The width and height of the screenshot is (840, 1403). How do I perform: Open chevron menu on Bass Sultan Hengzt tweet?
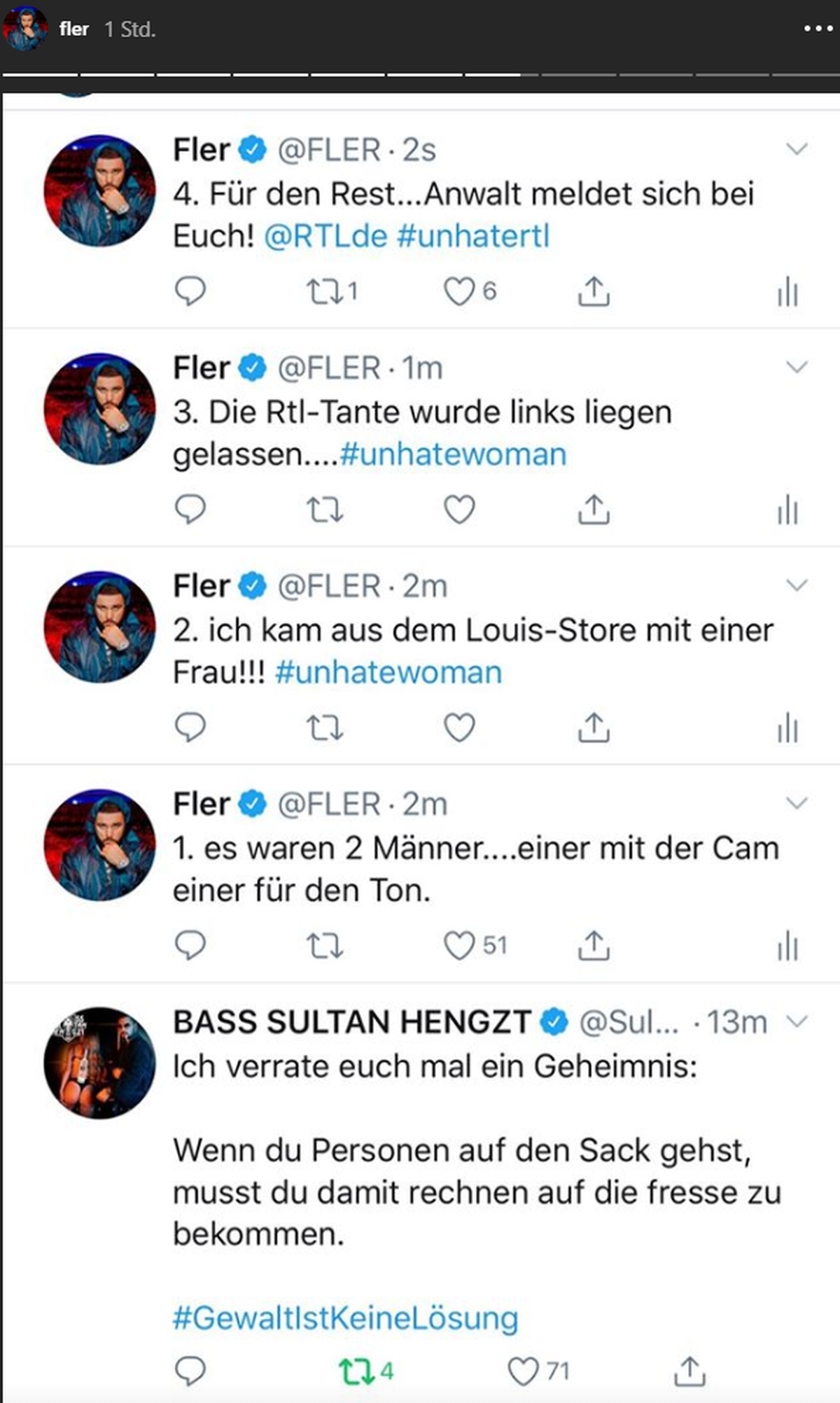pyautogui.click(x=797, y=1021)
